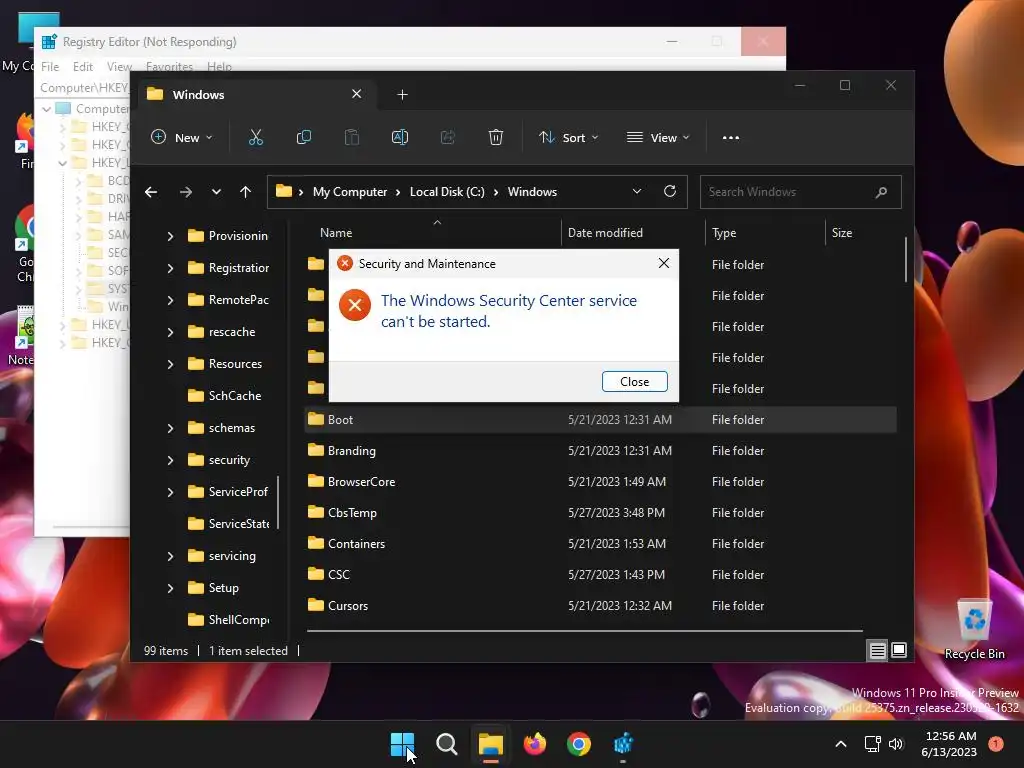Select the Containers folder row
The width and height of the screenshot is (1024, 768).
click(600, 543)
